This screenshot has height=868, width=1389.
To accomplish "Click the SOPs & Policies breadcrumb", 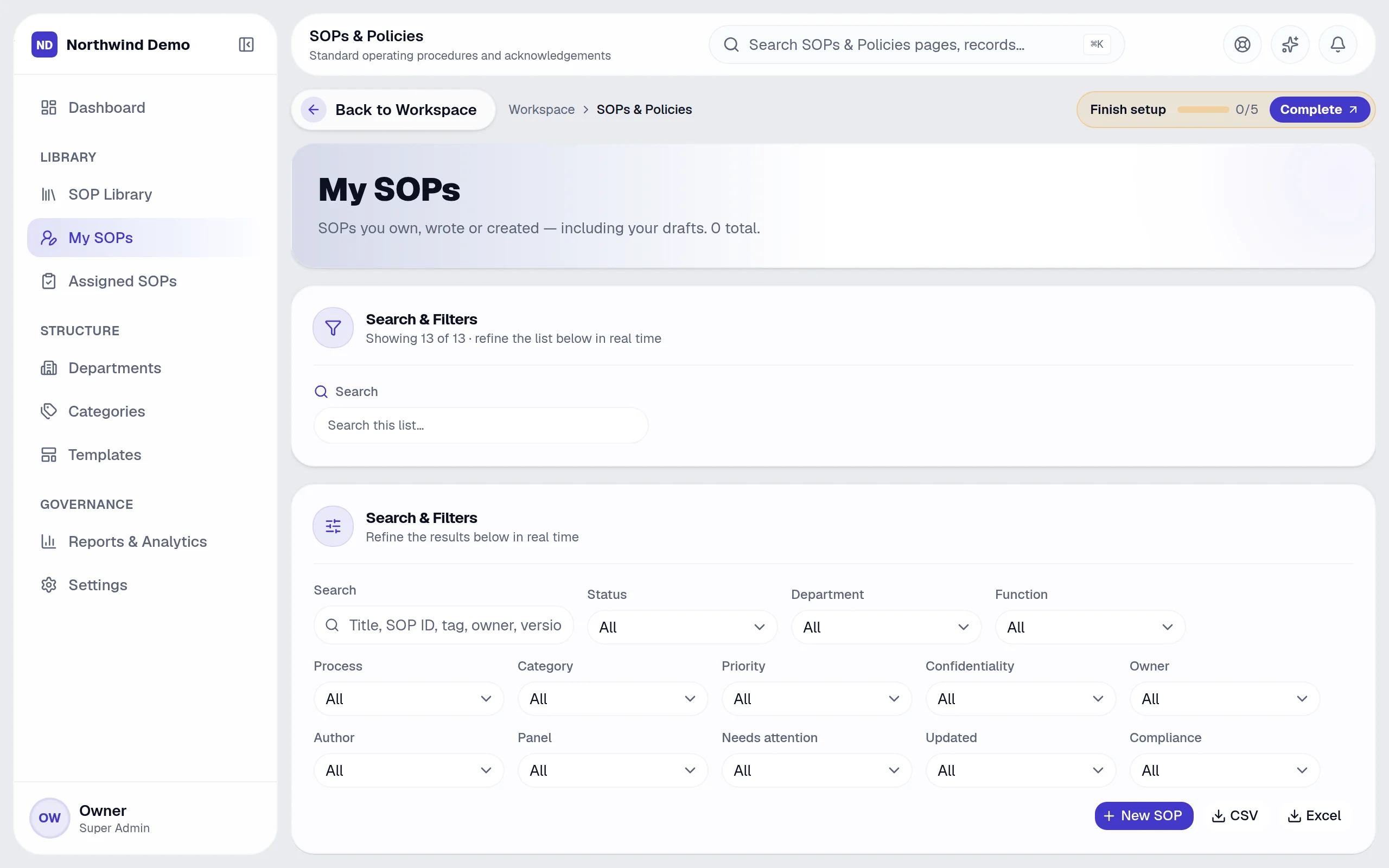I will 644,109.
